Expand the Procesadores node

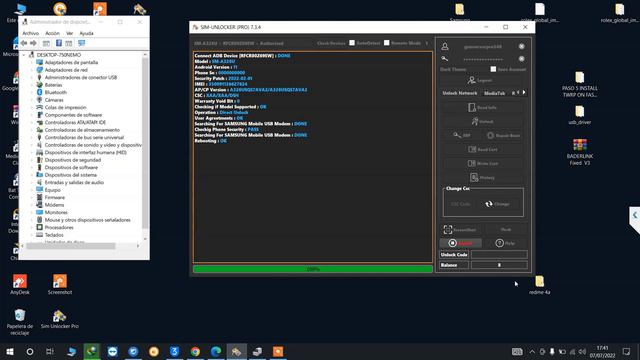tap(32, 227)
